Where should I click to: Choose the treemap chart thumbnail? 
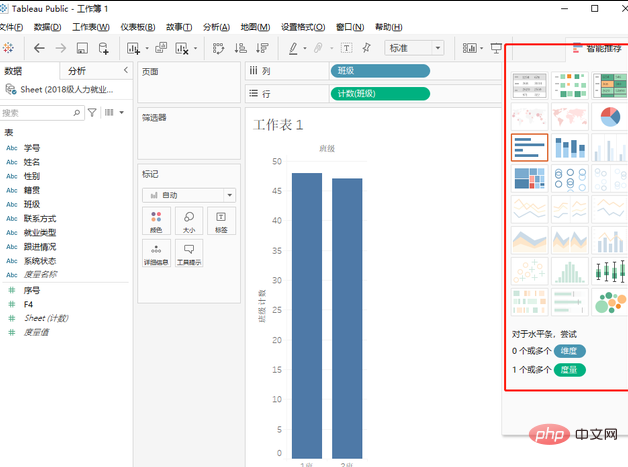coord(529,179)
